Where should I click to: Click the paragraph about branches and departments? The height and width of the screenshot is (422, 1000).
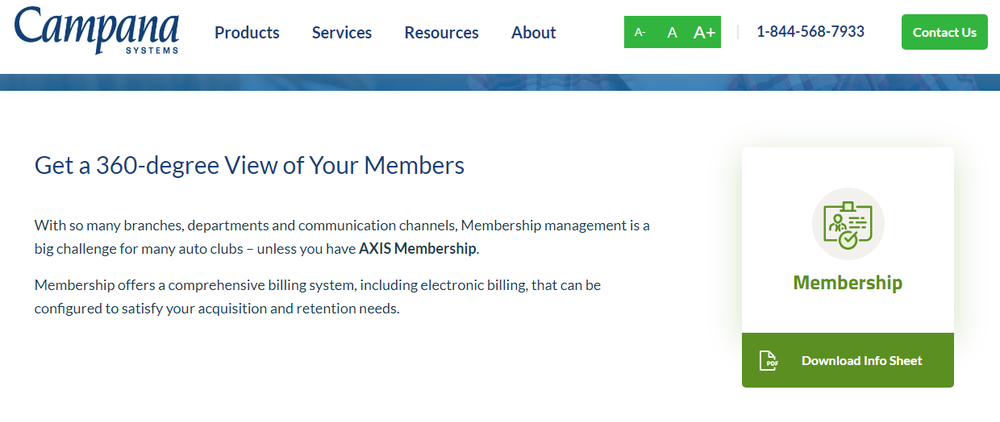pyautogui.click(x=342, y=237)
